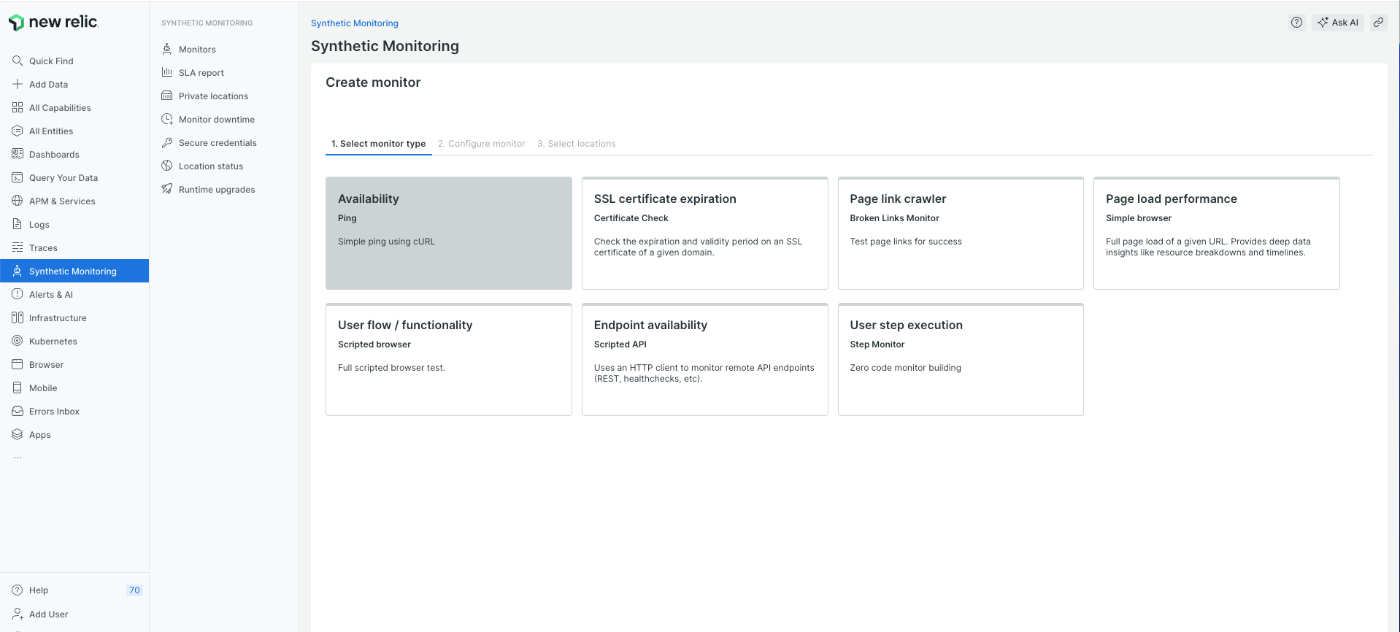Click 'Full scripted browser test.' text
This screenshot has width=1400, height=632.
click(391, 367)
